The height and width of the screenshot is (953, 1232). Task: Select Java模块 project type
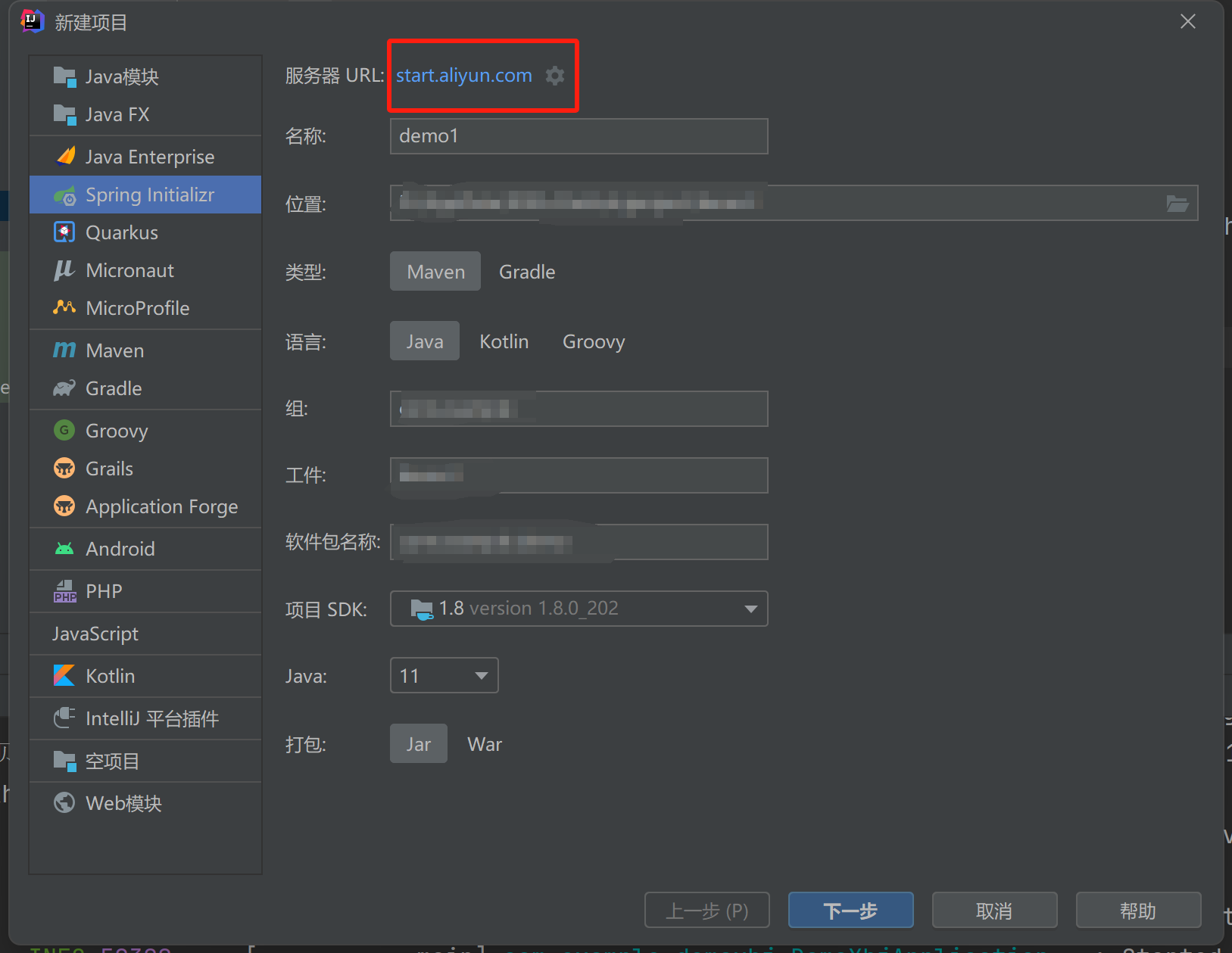pos(145,76)
